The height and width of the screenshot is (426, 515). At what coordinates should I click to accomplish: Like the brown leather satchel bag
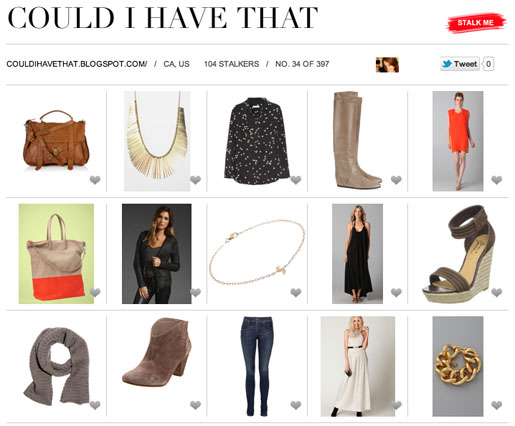[95, 180]
